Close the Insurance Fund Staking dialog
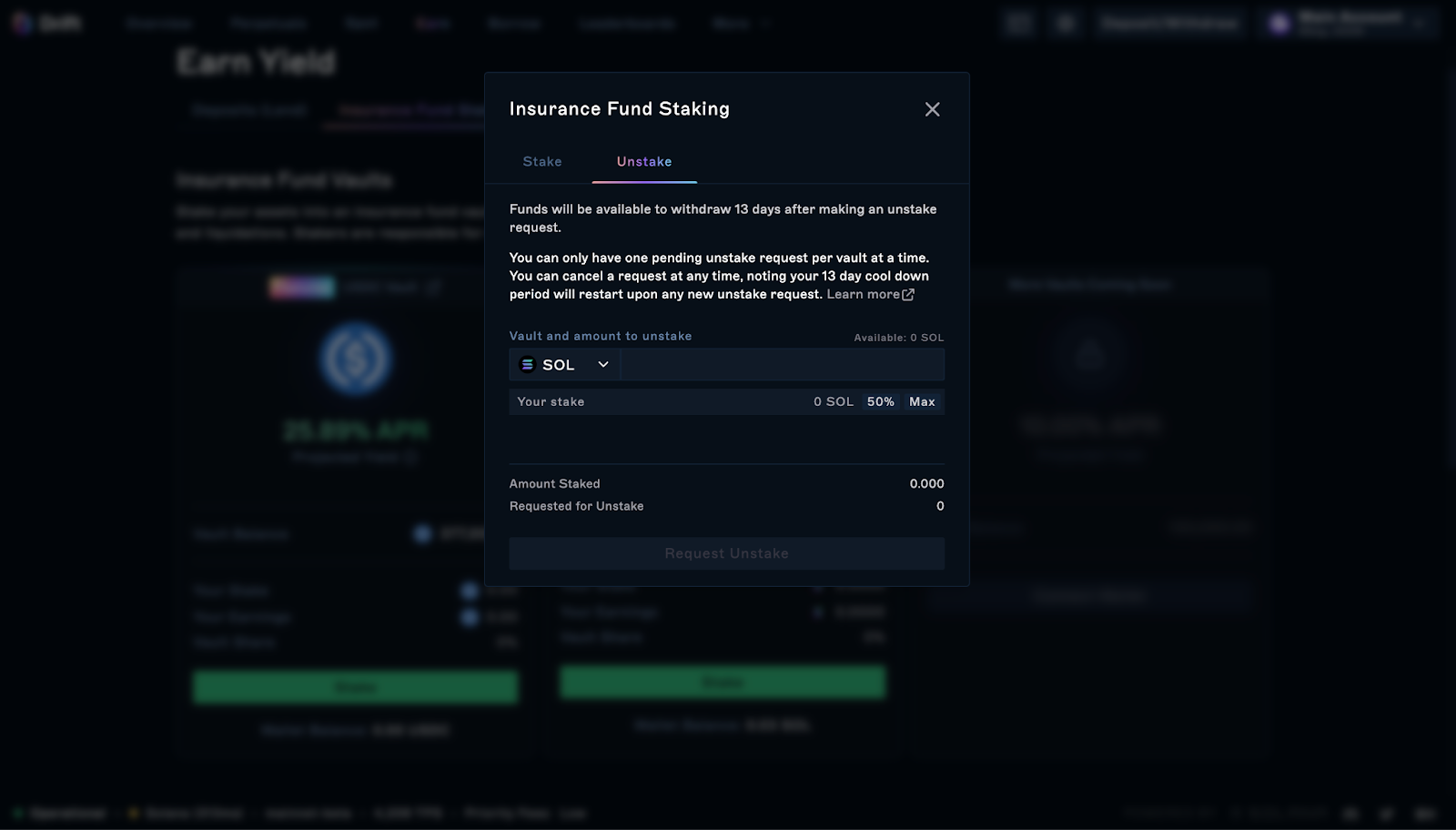 tap(932, 109)
